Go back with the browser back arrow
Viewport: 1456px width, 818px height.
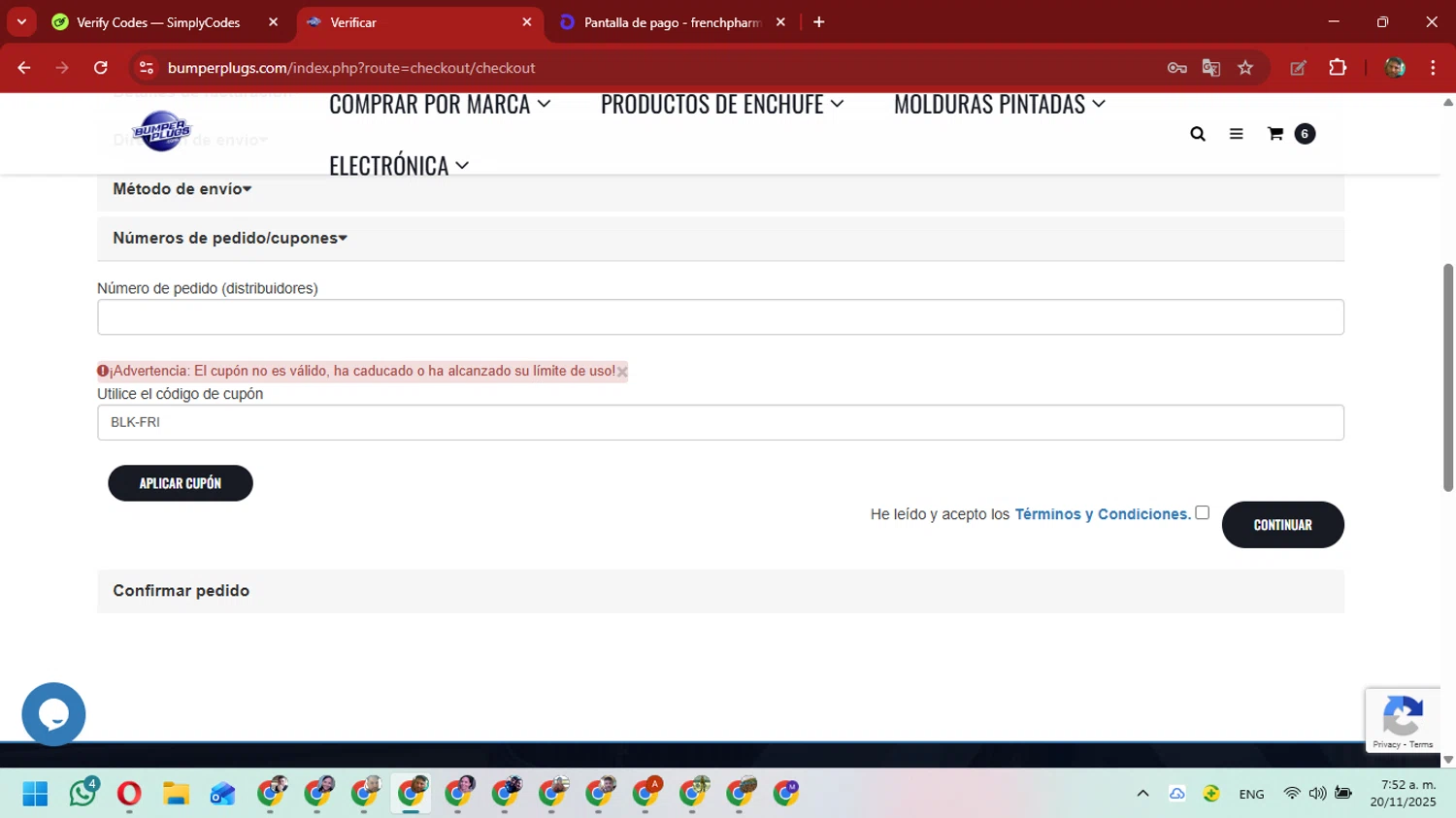coord(24,68)
